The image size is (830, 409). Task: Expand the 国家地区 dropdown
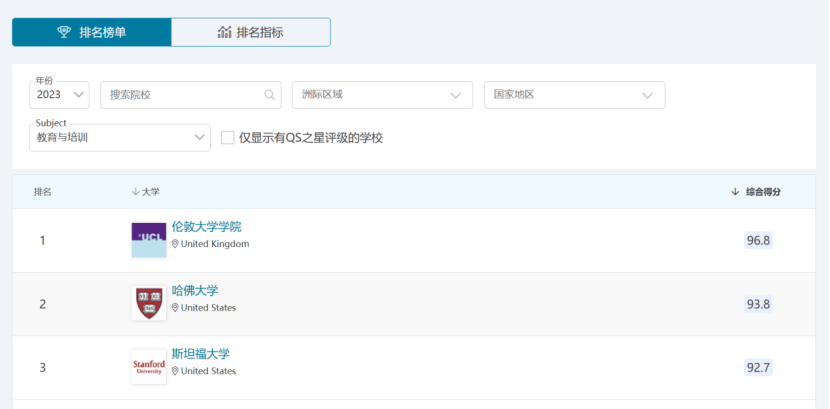[x=574, y=95]
